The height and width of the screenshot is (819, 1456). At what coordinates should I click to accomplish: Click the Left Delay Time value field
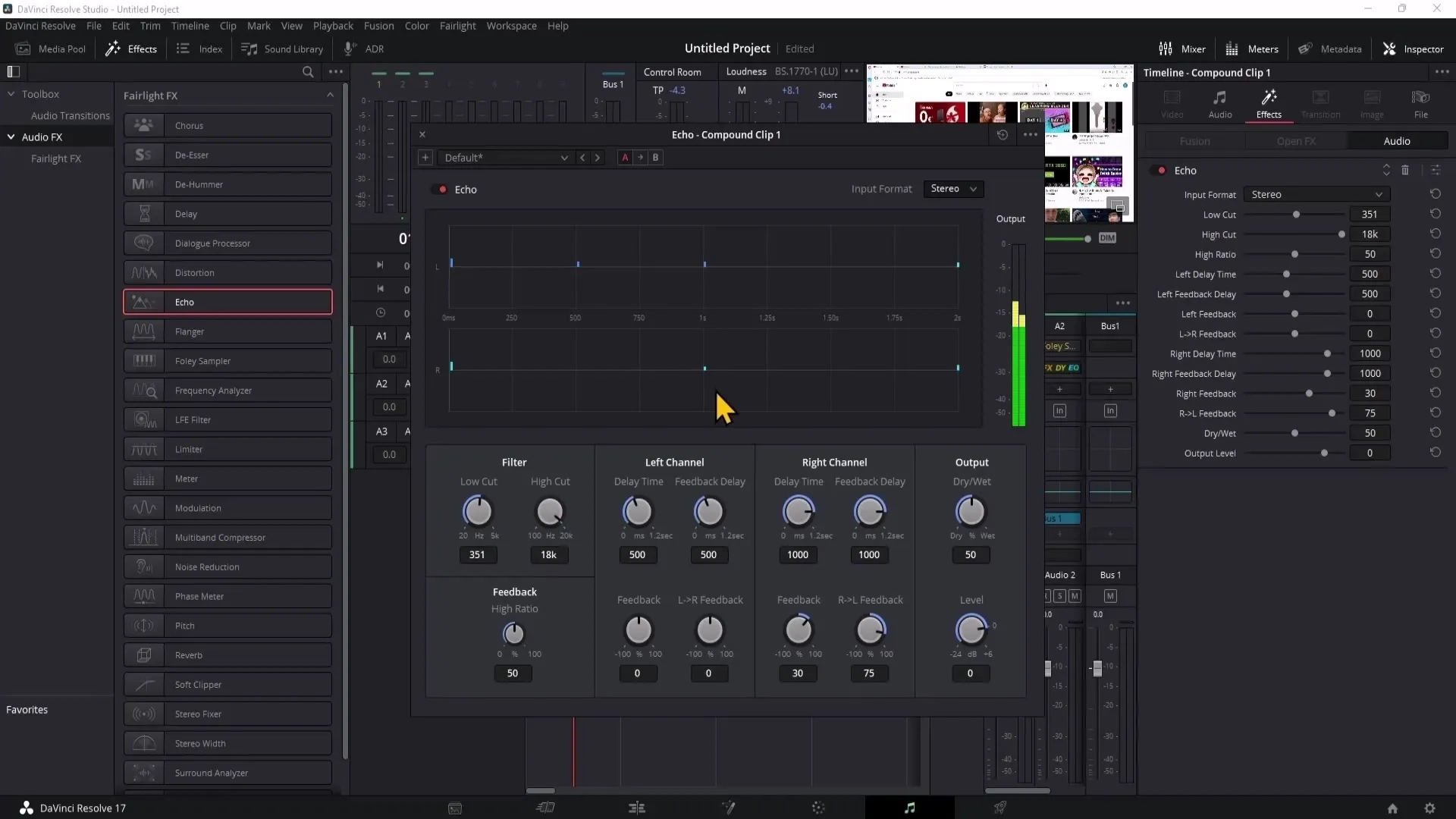pyautogui.click(x=1370, y=274)
